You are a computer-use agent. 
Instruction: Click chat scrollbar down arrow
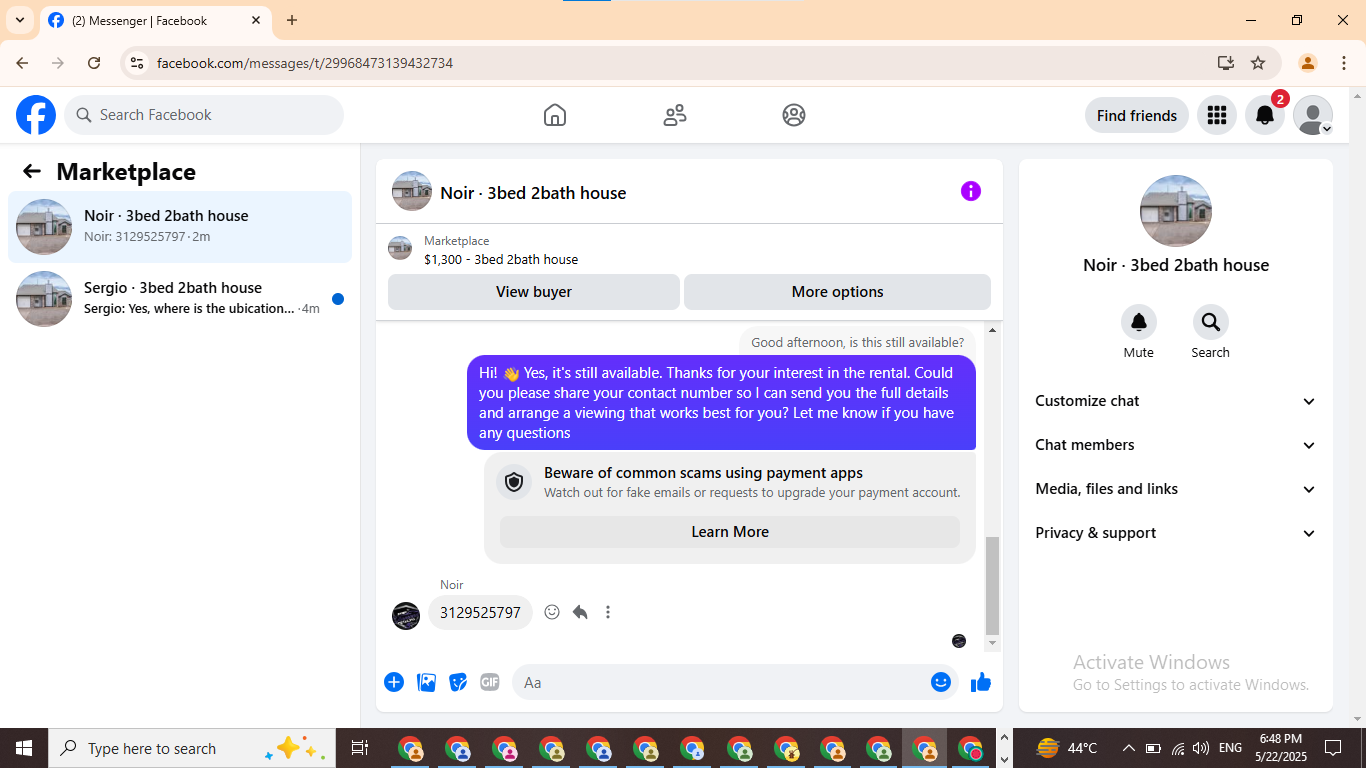pos(993,644)
